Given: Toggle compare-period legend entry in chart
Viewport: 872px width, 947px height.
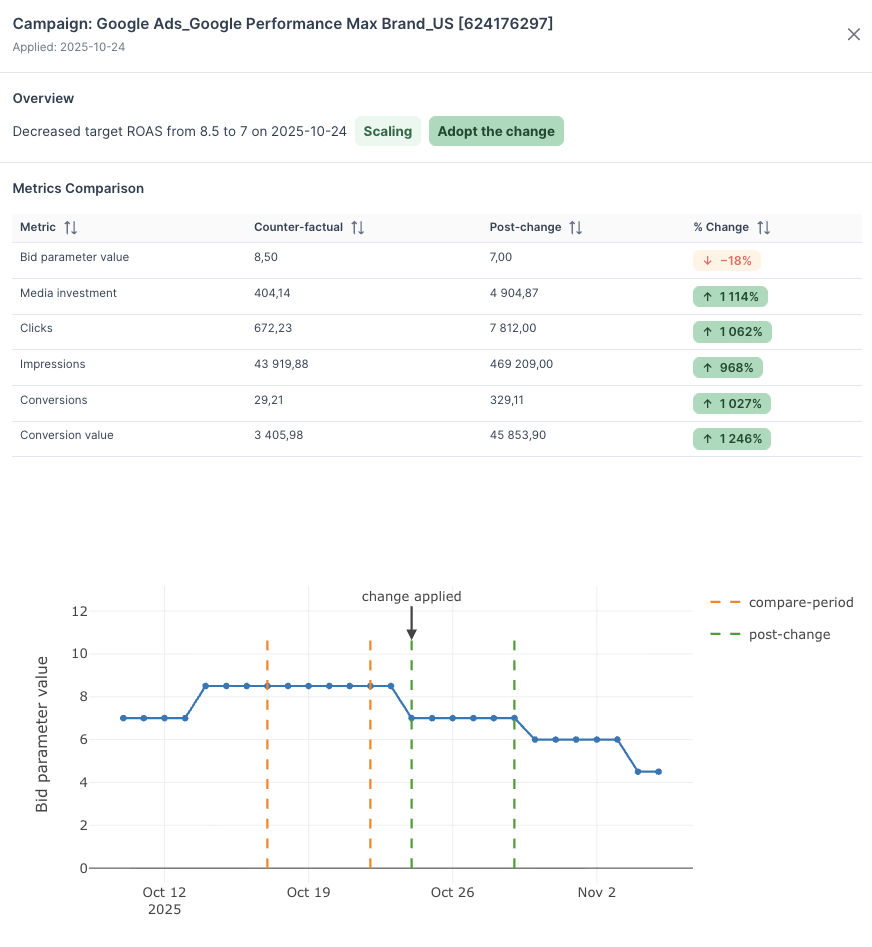Looking at the screenshot, I should (780, 602).
